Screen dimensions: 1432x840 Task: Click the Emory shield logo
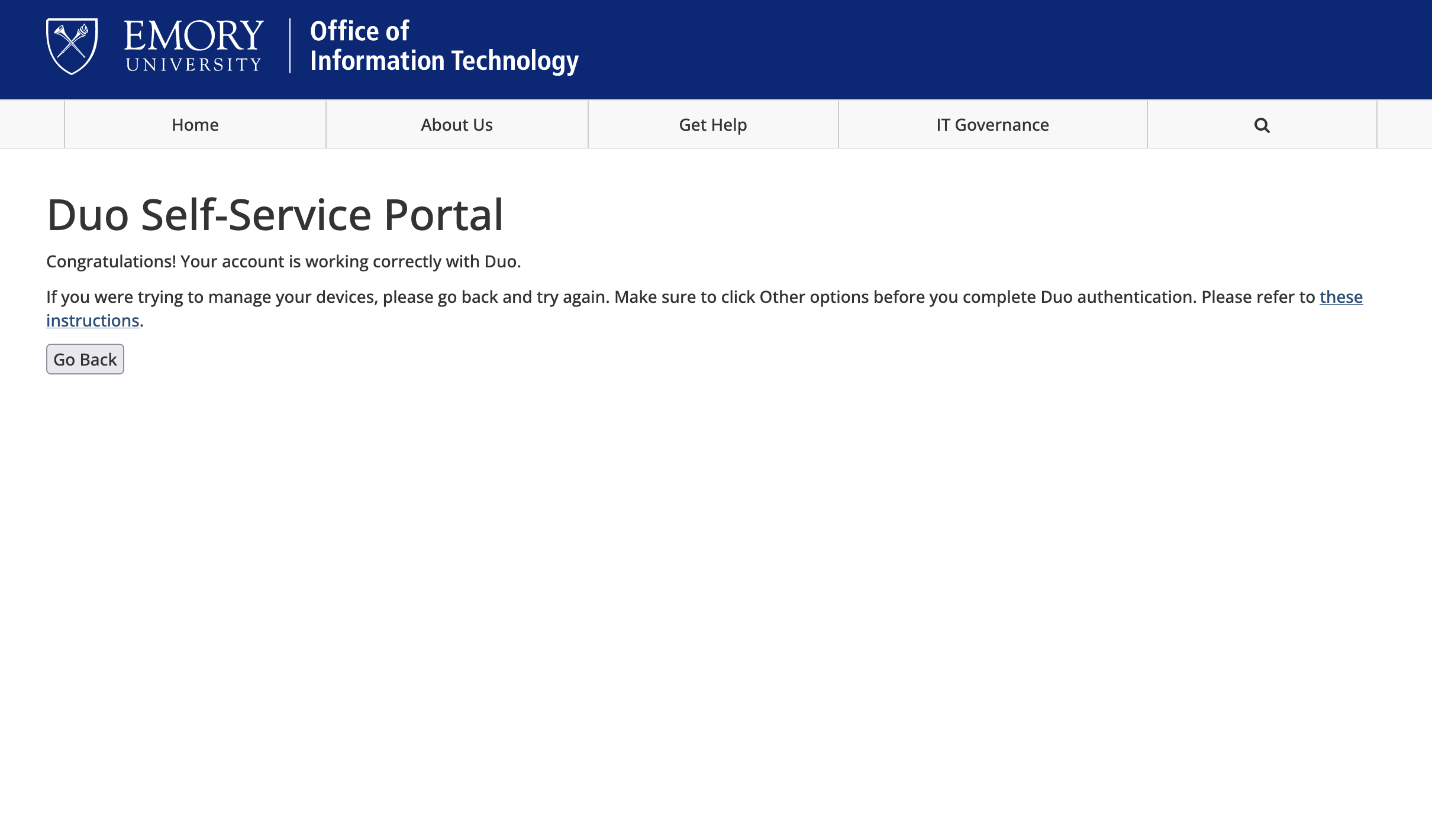72,46
